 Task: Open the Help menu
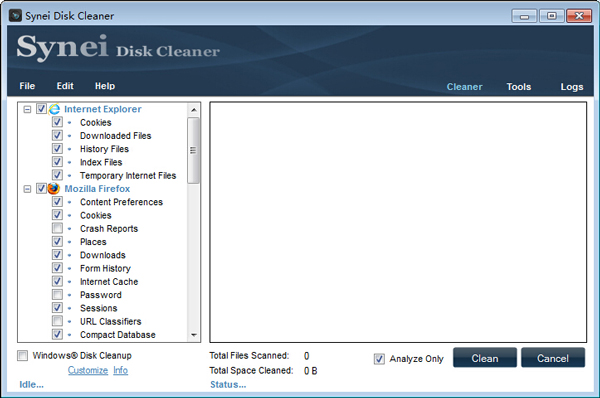tap(105, 86)
